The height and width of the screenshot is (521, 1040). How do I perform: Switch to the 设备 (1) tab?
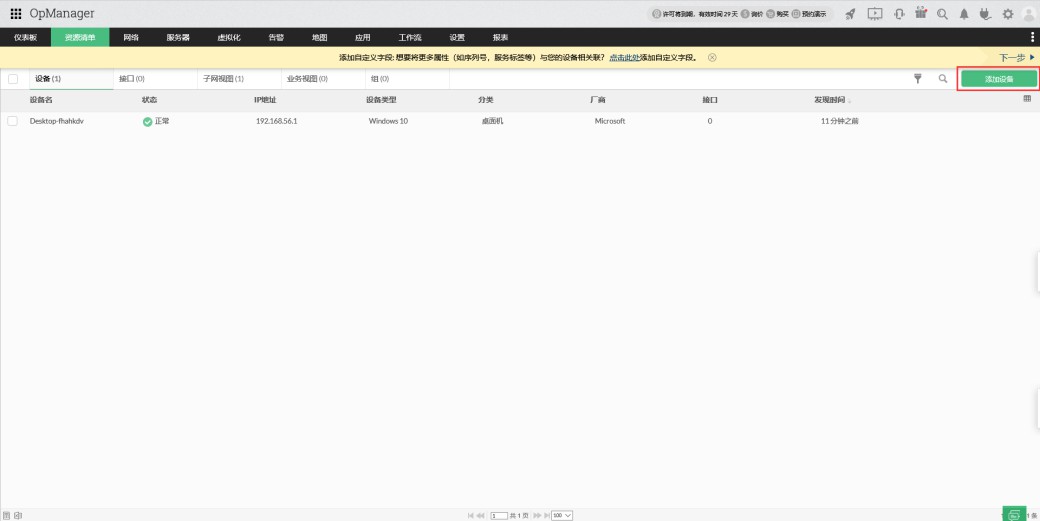point(71,79)
